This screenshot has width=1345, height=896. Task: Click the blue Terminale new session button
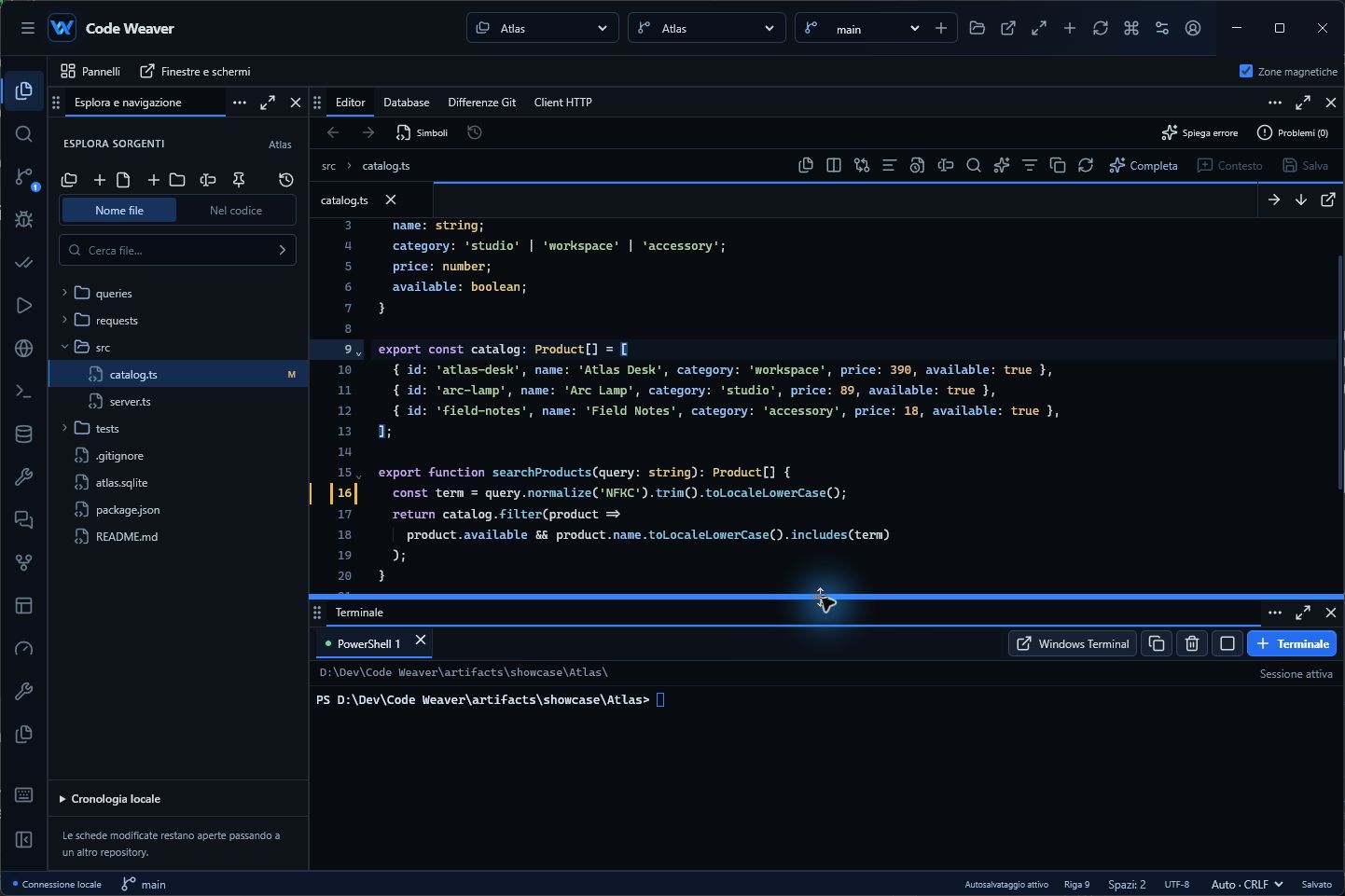(x=1292, y=643)
